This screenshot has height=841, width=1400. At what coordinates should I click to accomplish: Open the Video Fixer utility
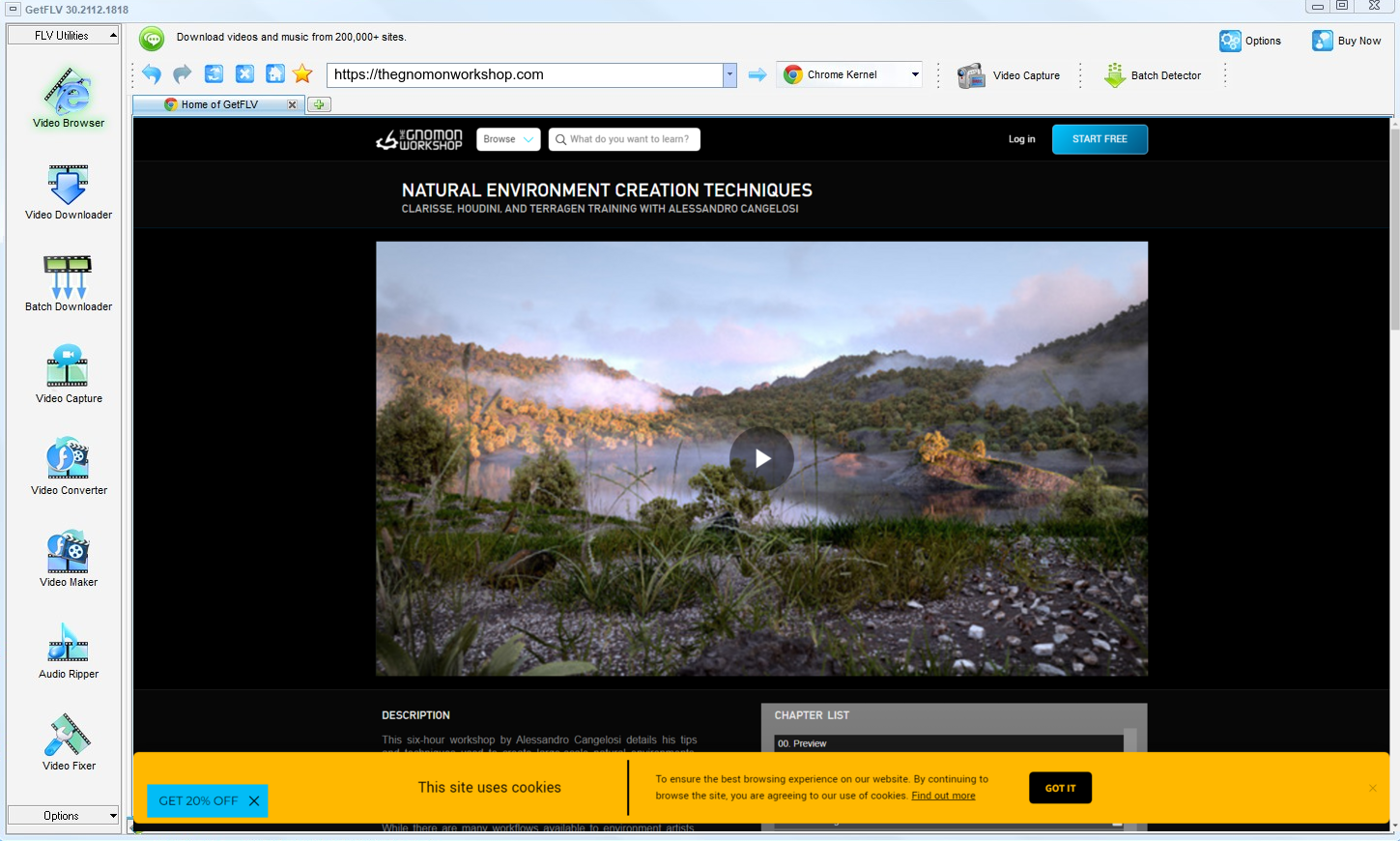[x=69, y=741]
